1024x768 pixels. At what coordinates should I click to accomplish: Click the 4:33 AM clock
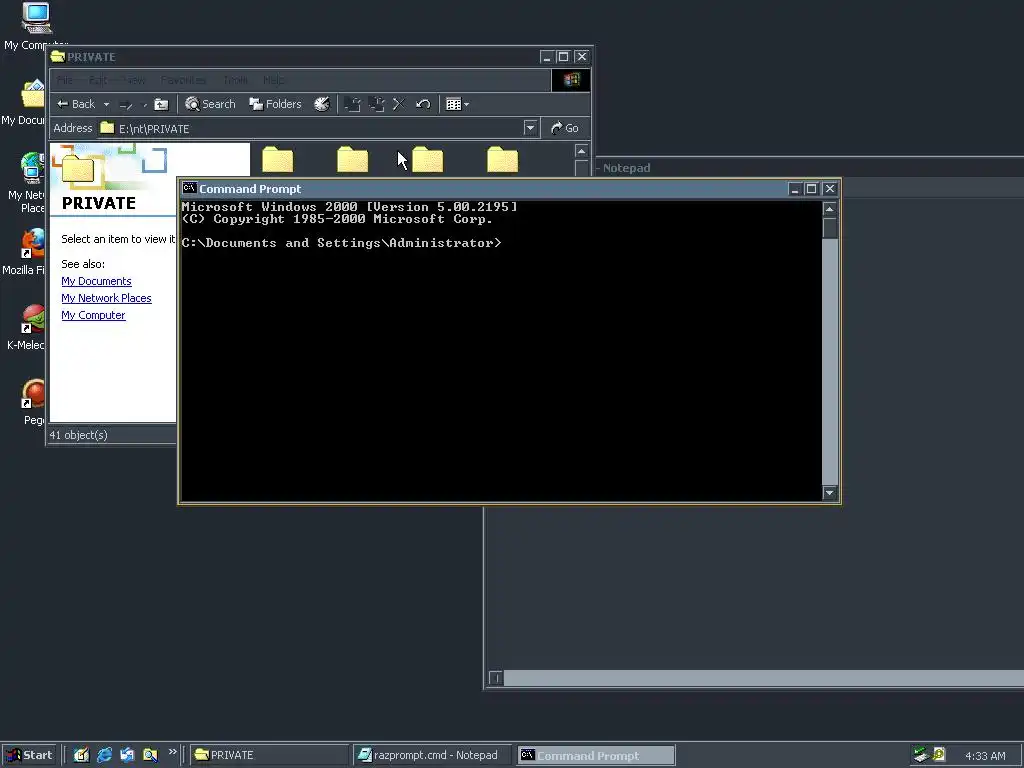985,756
